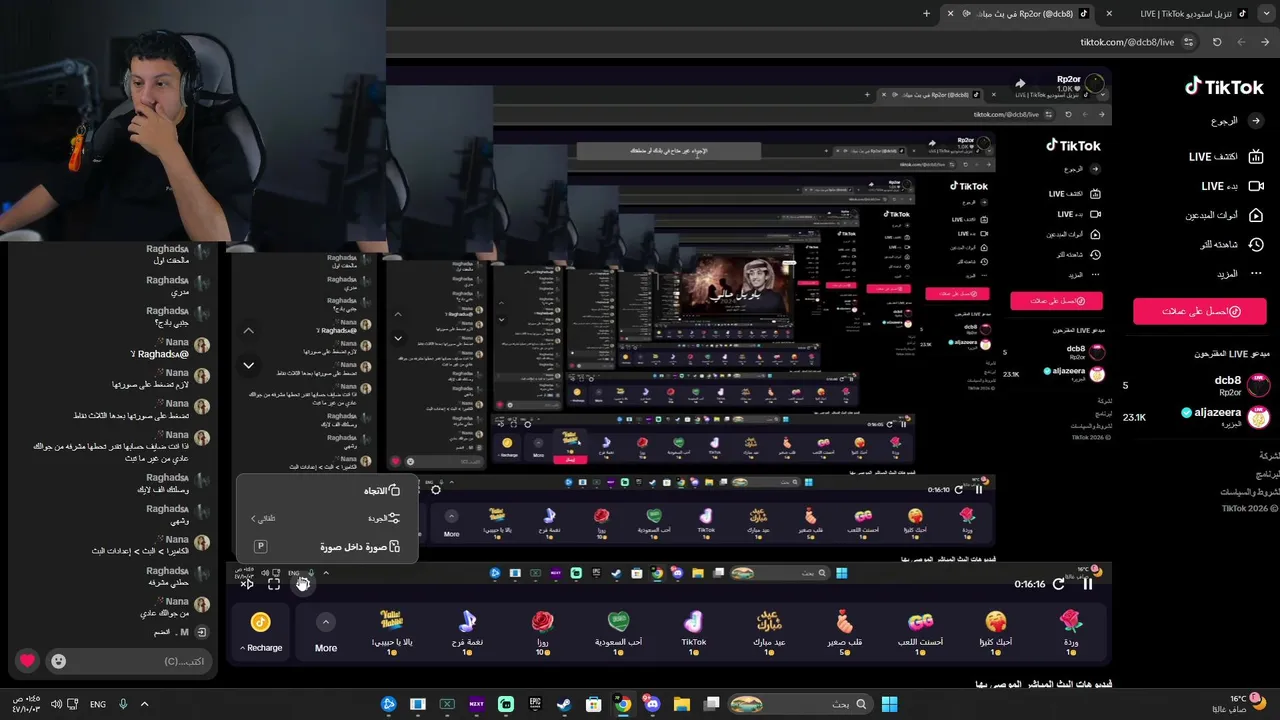Show hidden system tray icons
1280x720 pixels.
pyautogui.click(x=144, y=704)
